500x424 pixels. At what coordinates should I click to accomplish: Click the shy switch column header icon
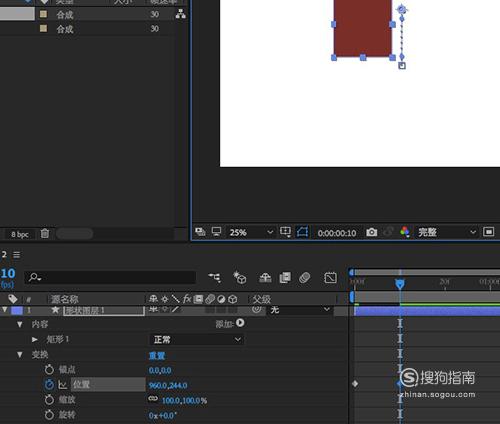(153, 299)
